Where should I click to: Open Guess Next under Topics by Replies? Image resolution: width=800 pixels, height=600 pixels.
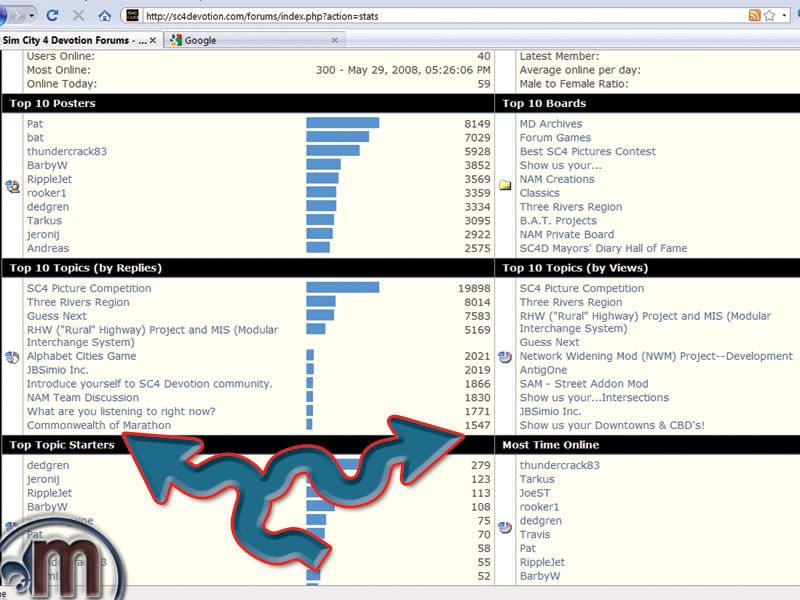pos(57,316)
